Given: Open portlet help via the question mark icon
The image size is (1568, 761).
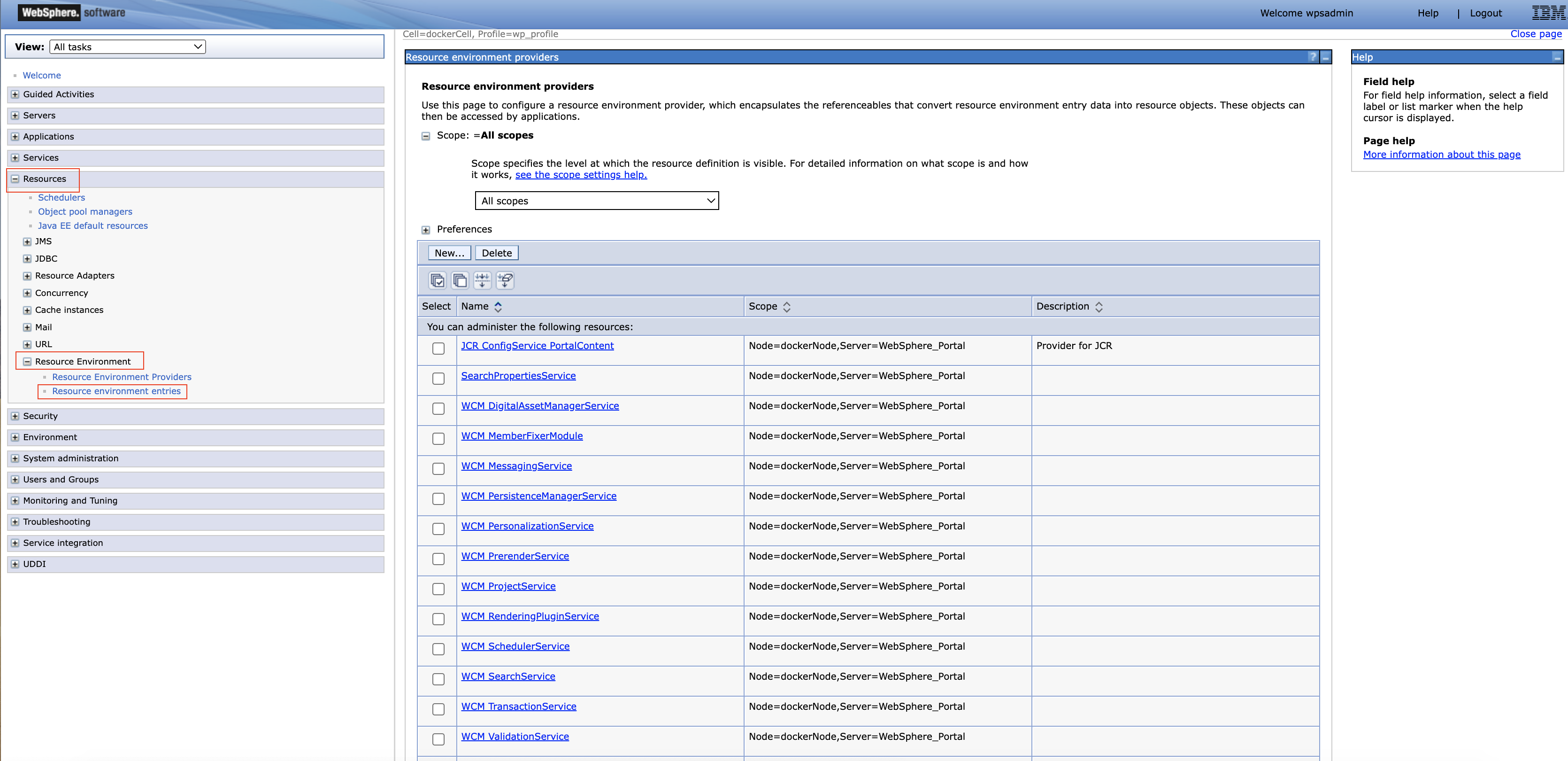Looking at the screenshot, I should (x=1312, y=57).
